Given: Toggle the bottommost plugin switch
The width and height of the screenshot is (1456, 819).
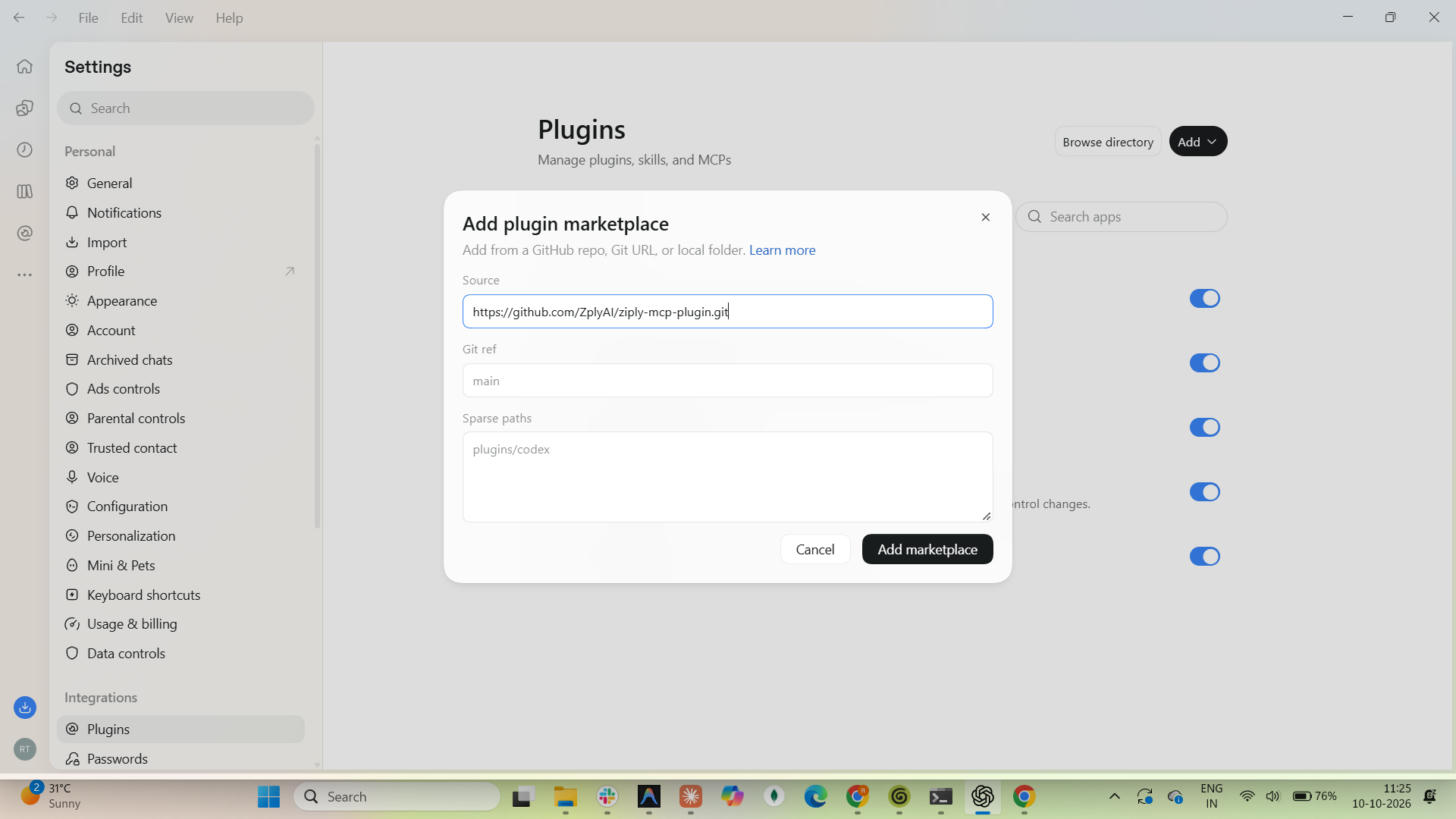Looking at the screenshot, I should (x=1205, y=556).
